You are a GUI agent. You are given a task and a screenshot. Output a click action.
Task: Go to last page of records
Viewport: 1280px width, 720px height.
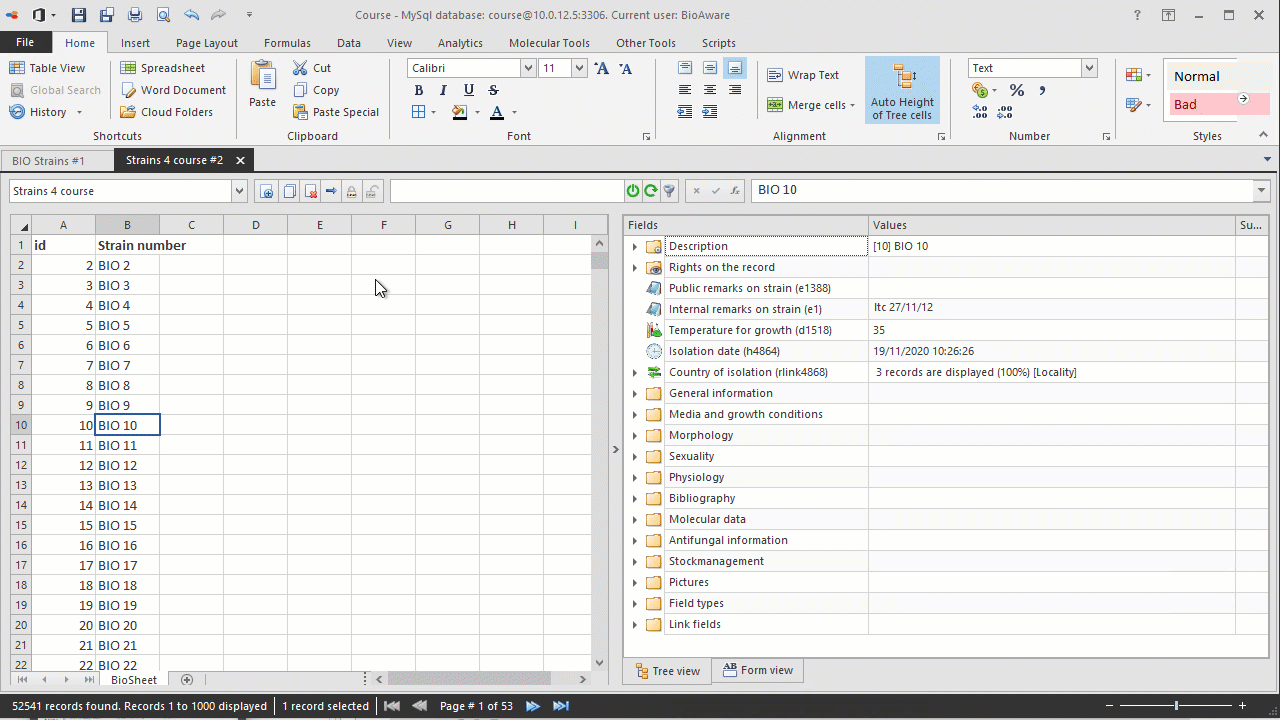(560, 706)
